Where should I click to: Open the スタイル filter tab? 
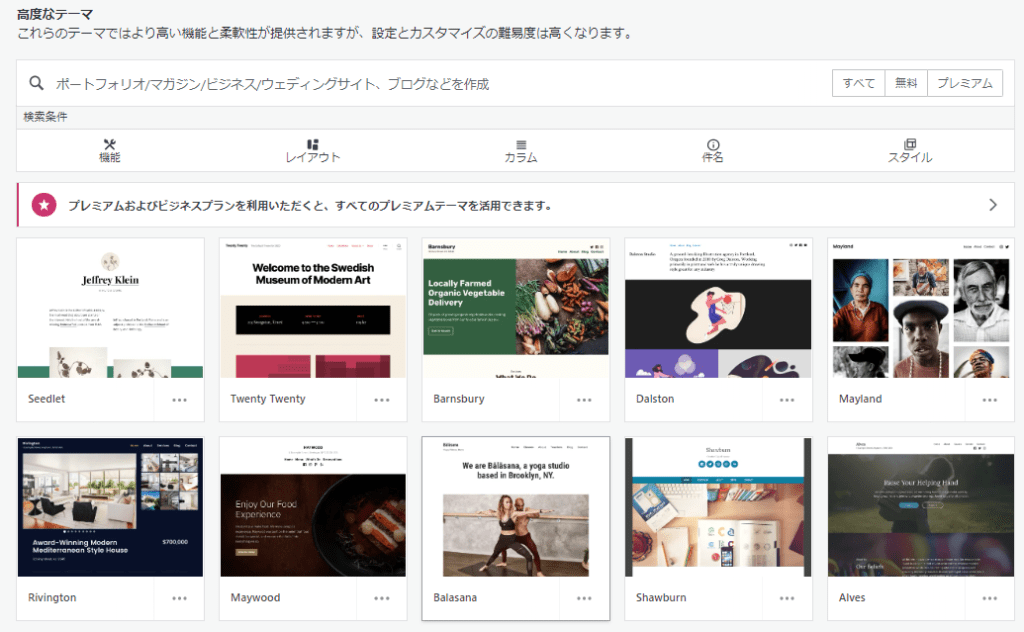click(x=909, y=151)
